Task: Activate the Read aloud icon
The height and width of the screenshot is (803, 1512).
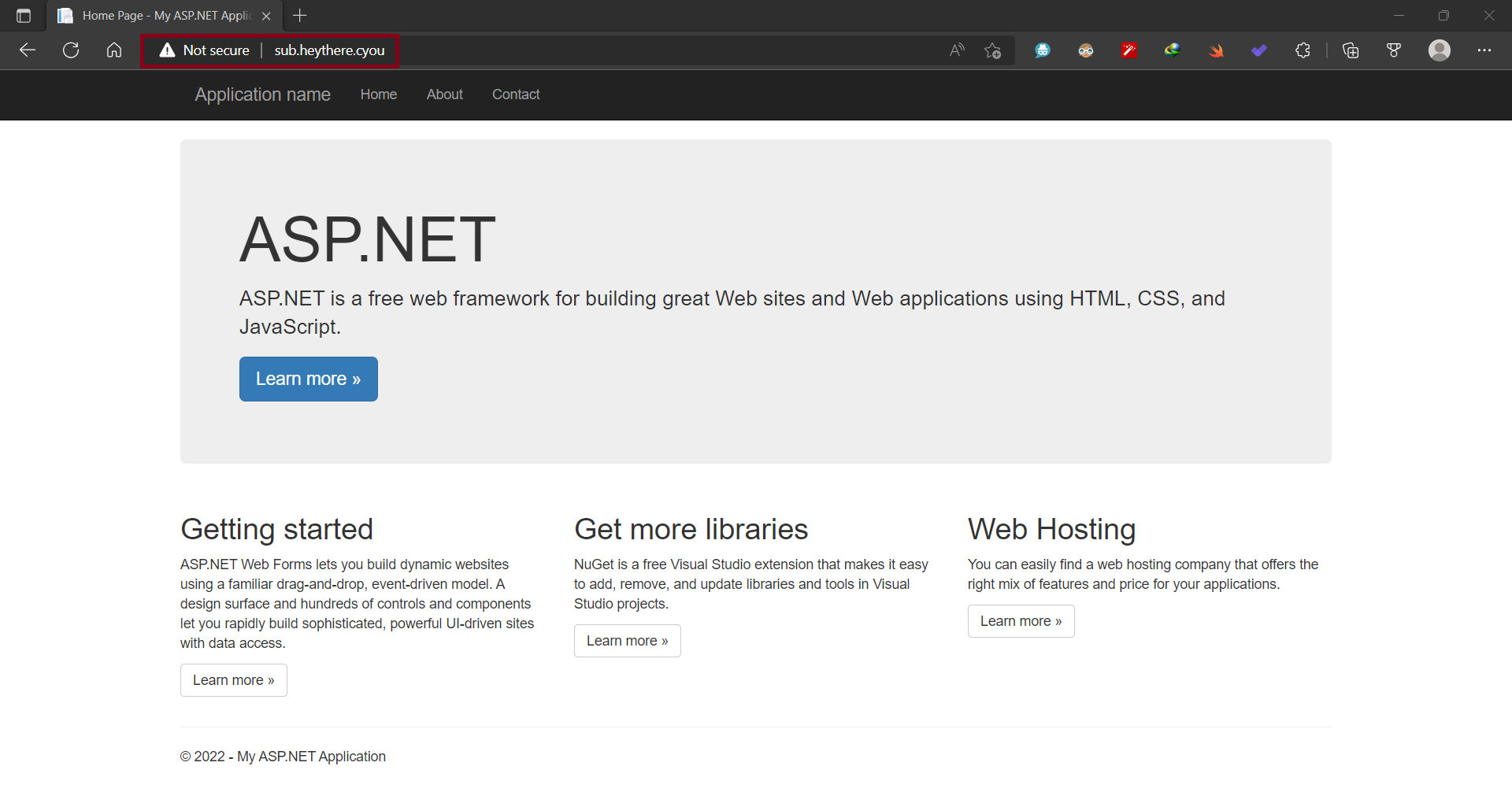Action: 957,50
